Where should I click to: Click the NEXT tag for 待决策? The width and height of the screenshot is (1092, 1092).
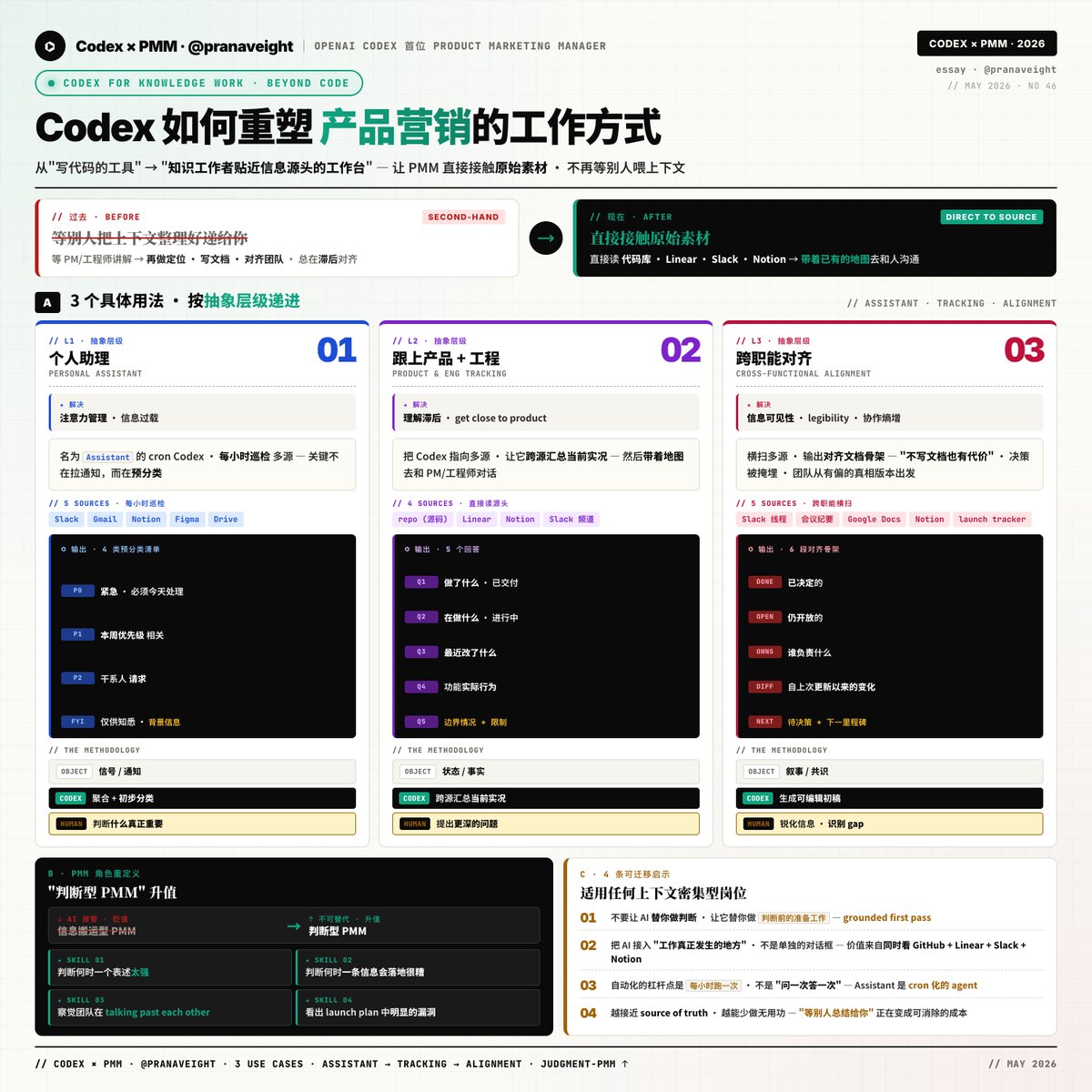[x=765, y=722]
